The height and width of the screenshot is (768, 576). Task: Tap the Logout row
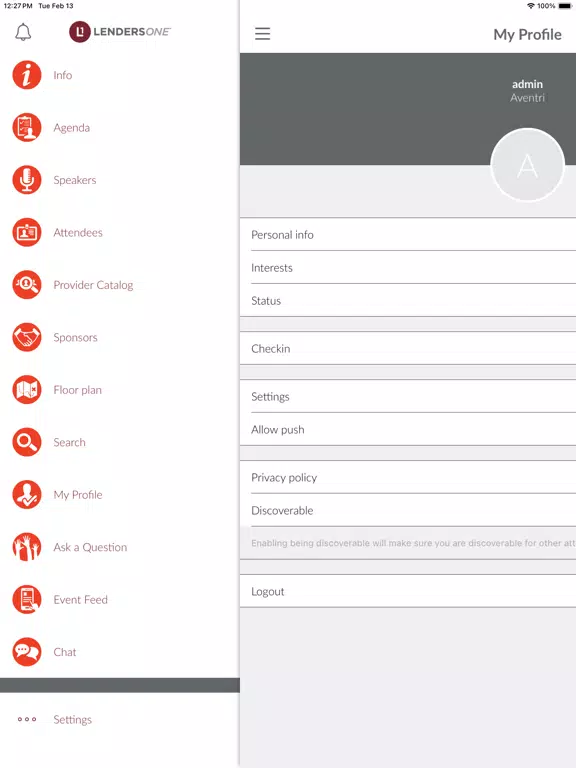tap(408, 591)
